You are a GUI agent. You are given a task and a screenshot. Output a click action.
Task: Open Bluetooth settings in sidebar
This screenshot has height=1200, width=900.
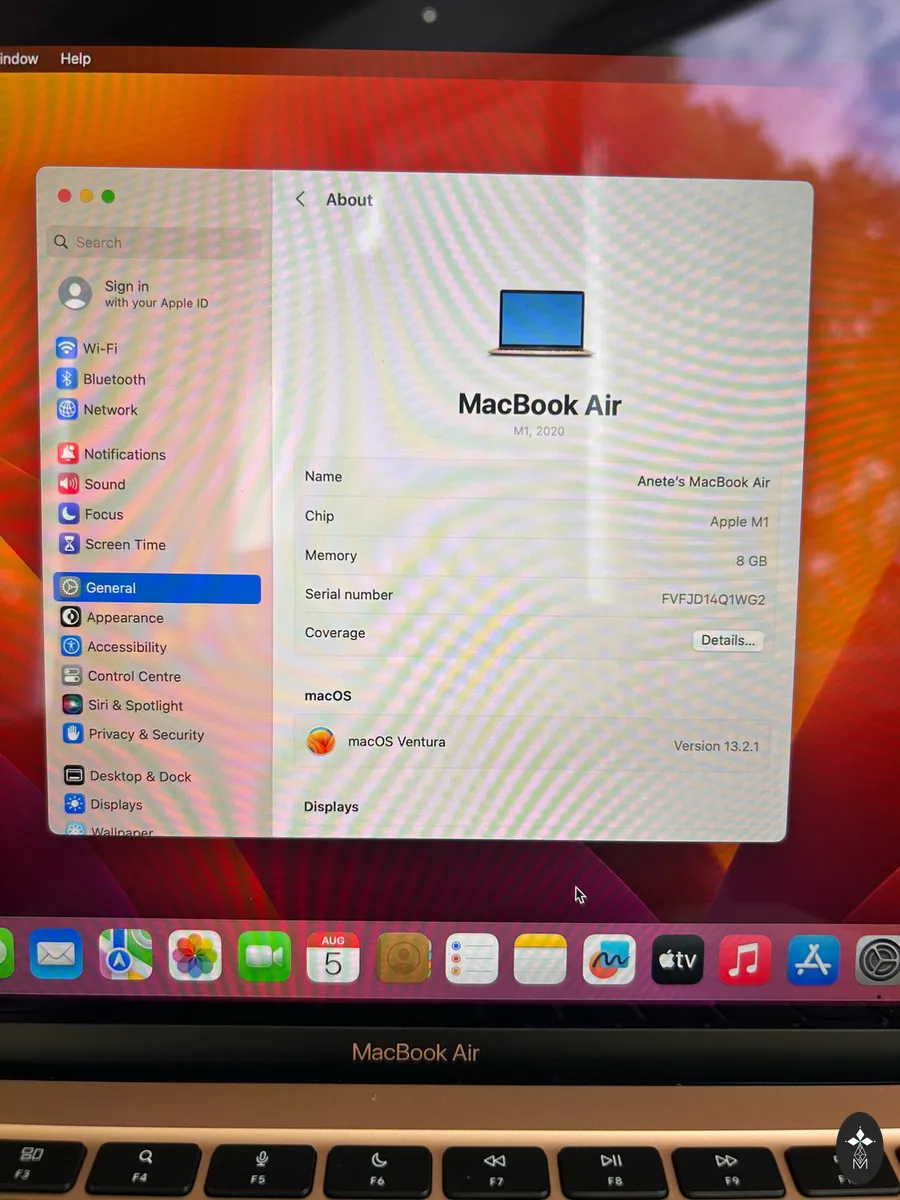[101, 379]
